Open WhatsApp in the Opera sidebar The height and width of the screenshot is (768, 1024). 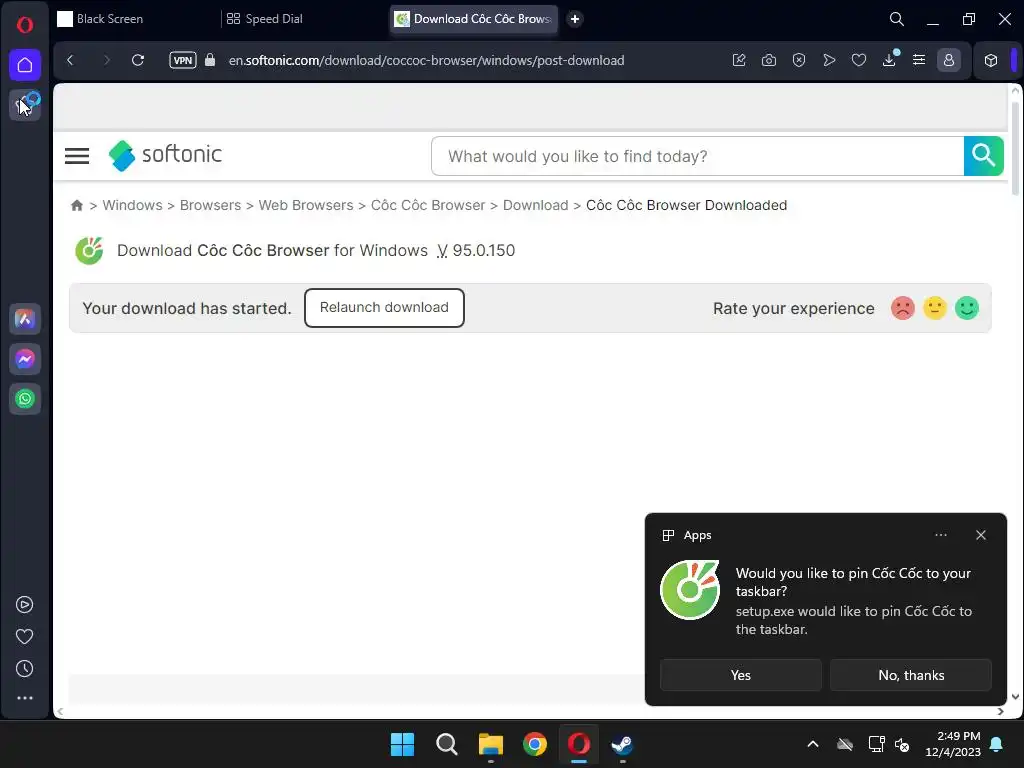pyautogui.click(x=25, y=399)
